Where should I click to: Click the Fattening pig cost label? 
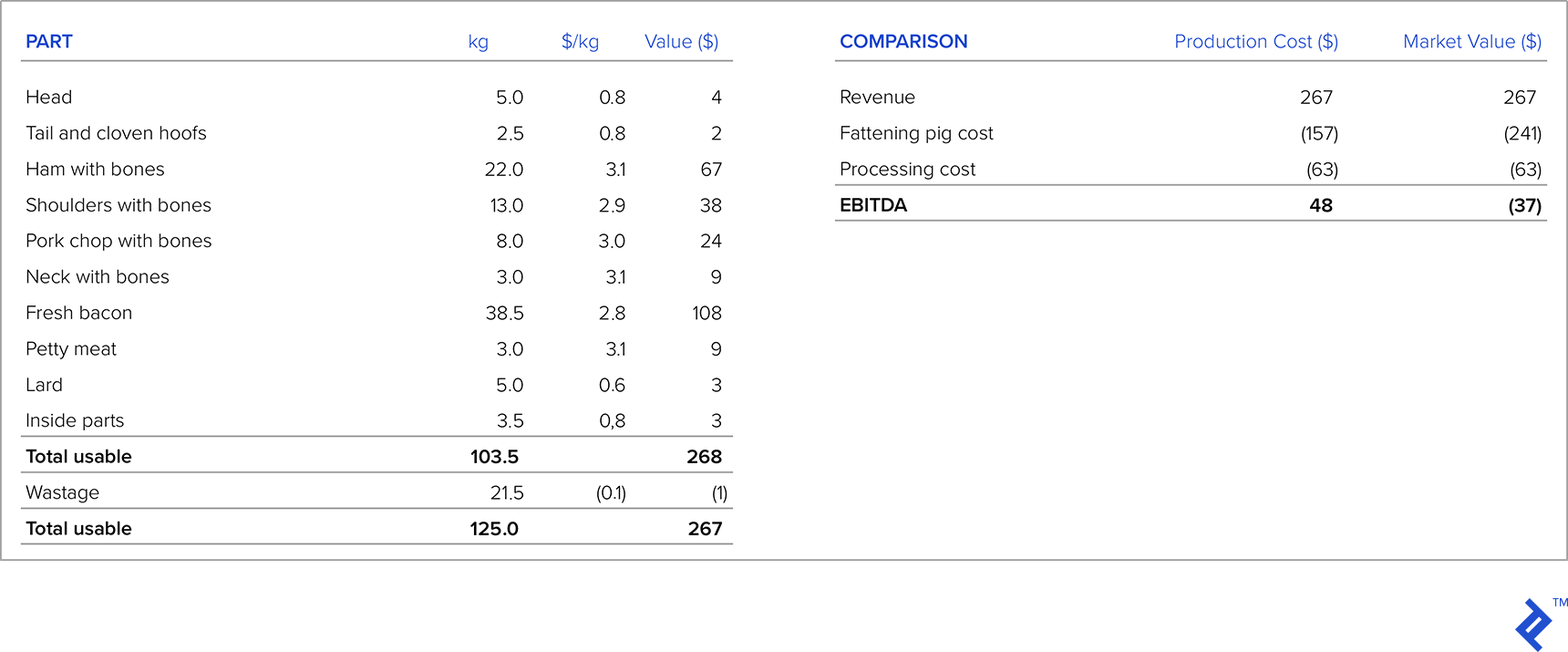[916, 134]
